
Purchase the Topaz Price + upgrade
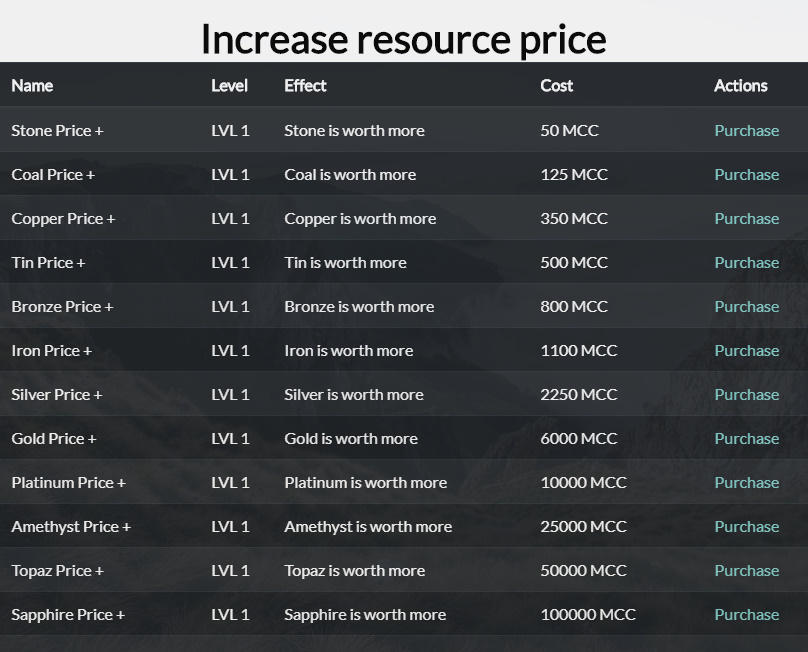point(747,571)
